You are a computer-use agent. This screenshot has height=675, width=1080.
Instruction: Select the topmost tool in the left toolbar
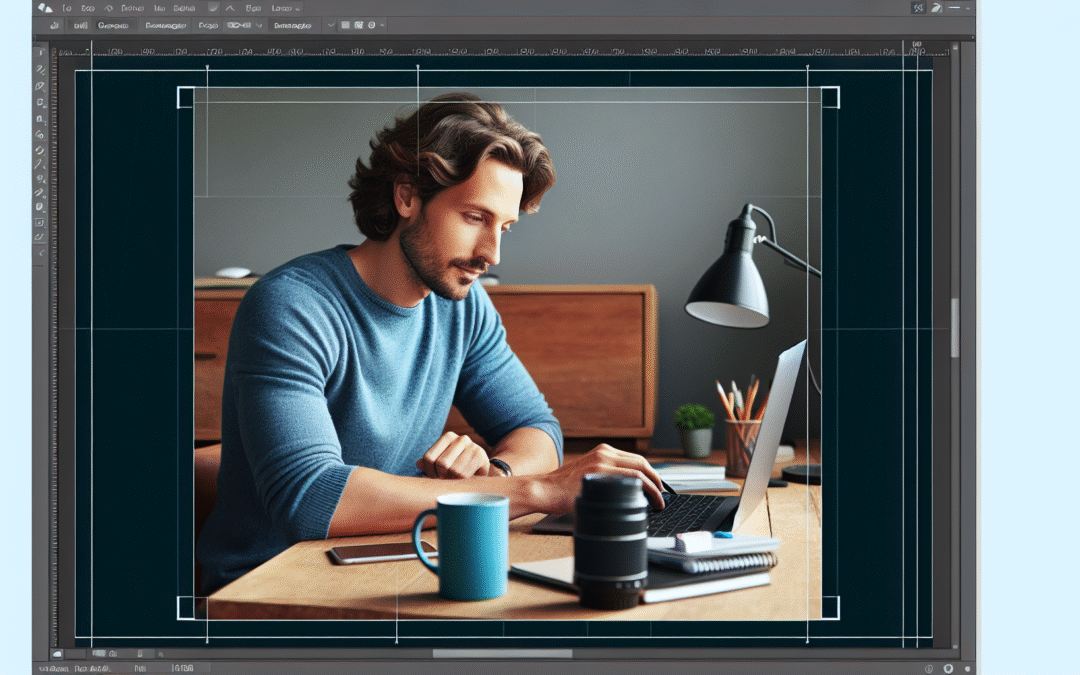pyautogui.click(x=40, y=52)
